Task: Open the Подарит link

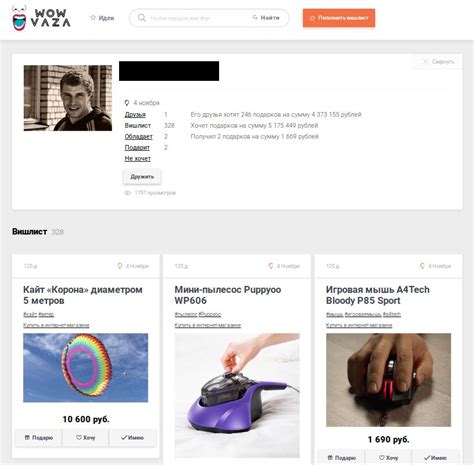Action: click(137, 148)
